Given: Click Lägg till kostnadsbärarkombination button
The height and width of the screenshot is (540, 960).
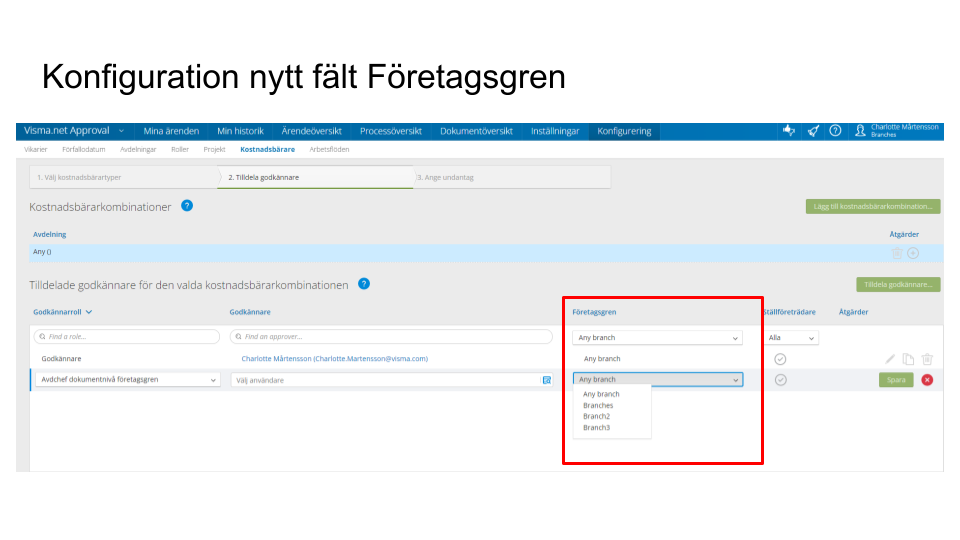Looking at the screenshot, I should tap(873, 206).
